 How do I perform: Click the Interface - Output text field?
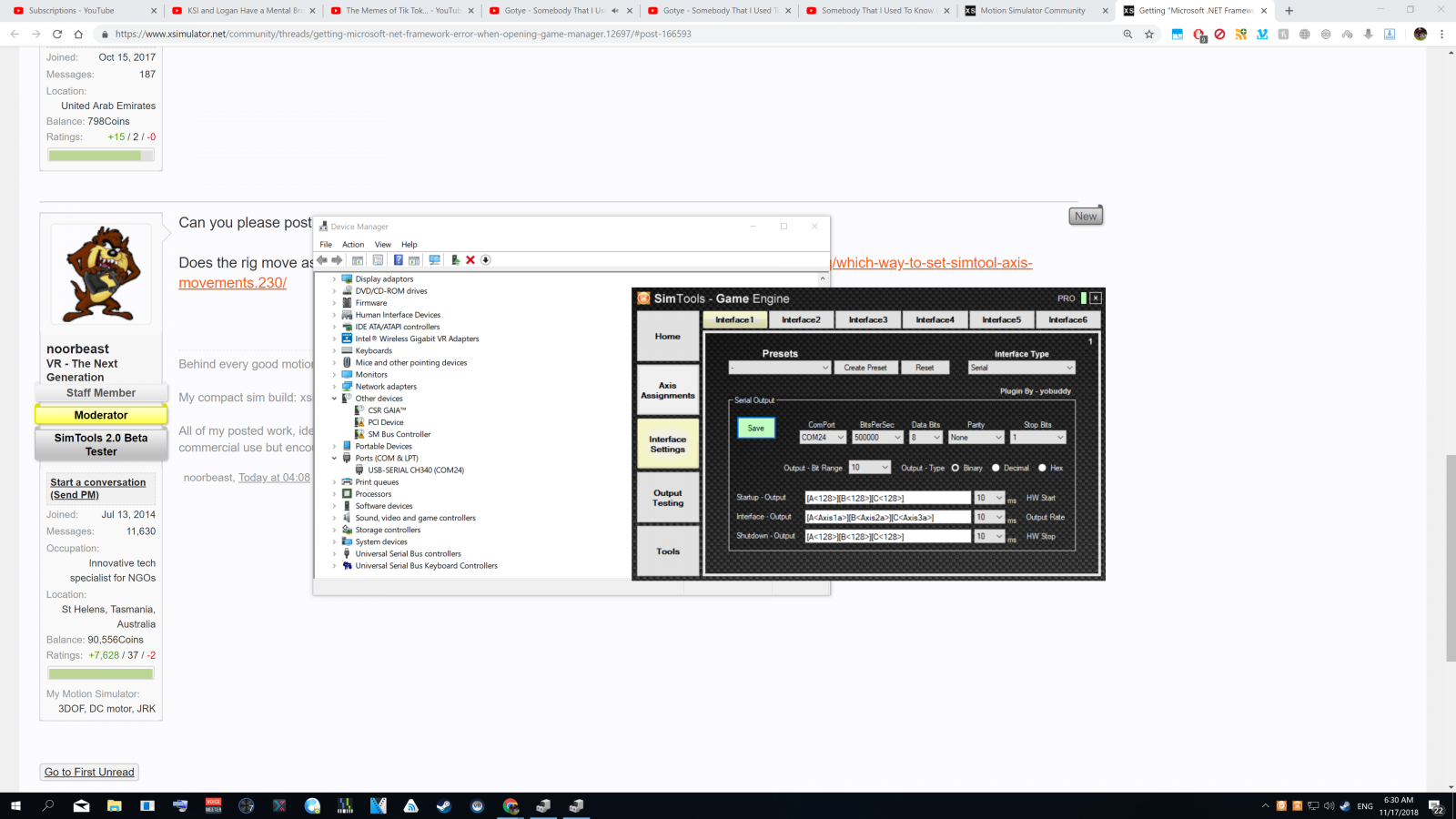pos(887,517)
